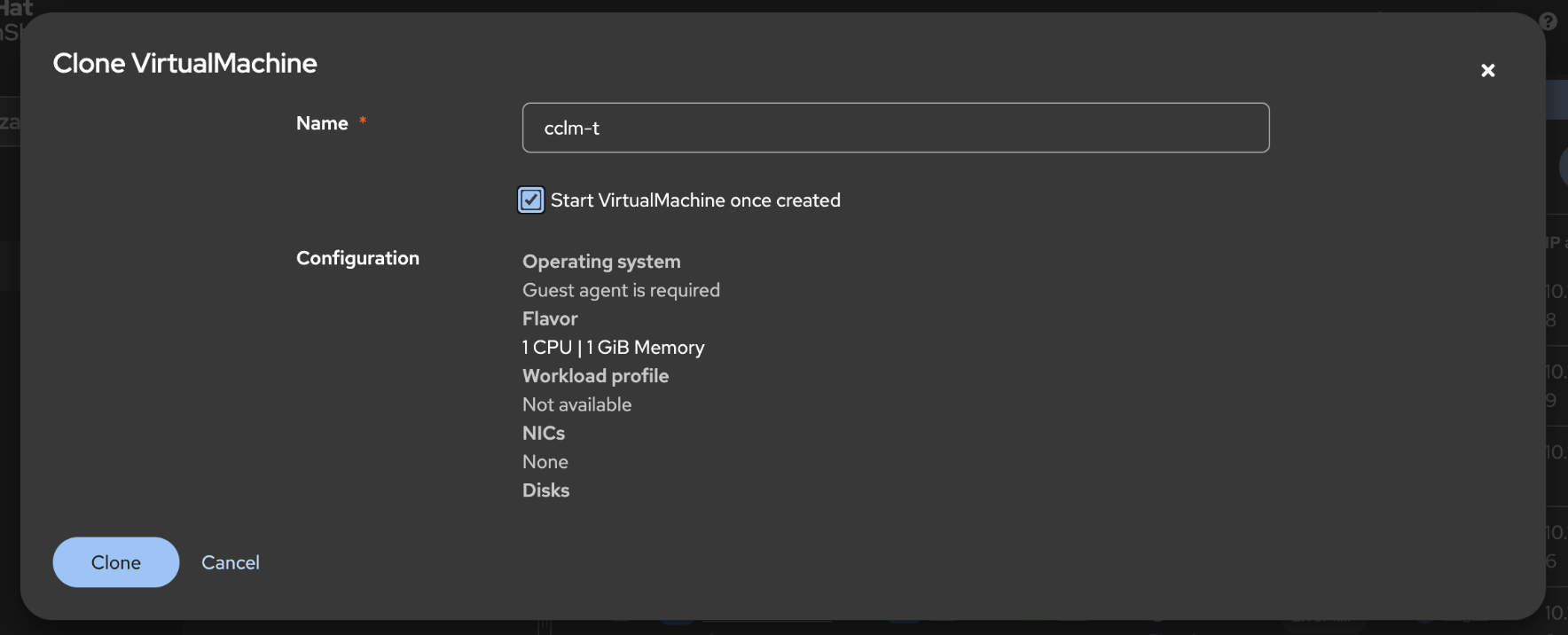The width and height of the screenshot is (1568, 635).
Task: Cancel the clone operation
Action: pos(231,562)
